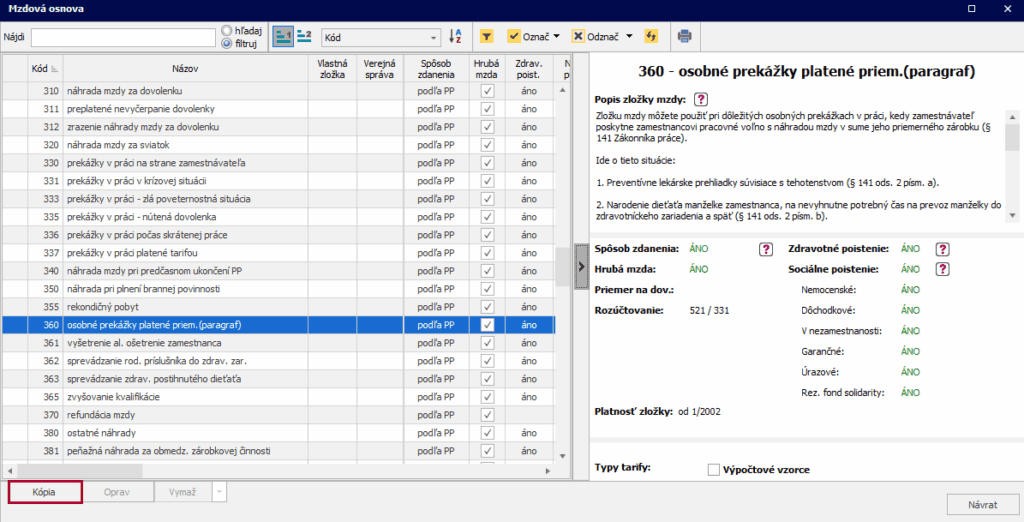
Task: Select the hľadaj radio button
Action: coord(227,31)
